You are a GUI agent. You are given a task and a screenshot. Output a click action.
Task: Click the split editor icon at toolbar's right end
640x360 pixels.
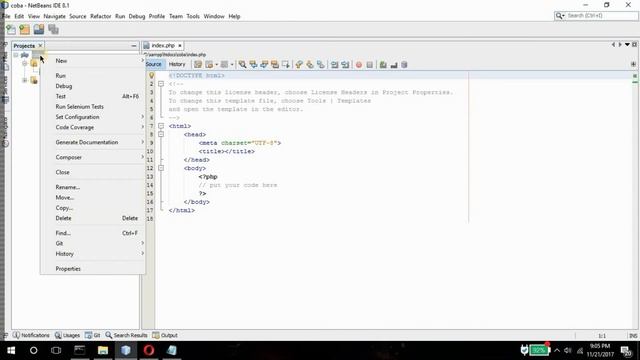click(x=633, y=64)
